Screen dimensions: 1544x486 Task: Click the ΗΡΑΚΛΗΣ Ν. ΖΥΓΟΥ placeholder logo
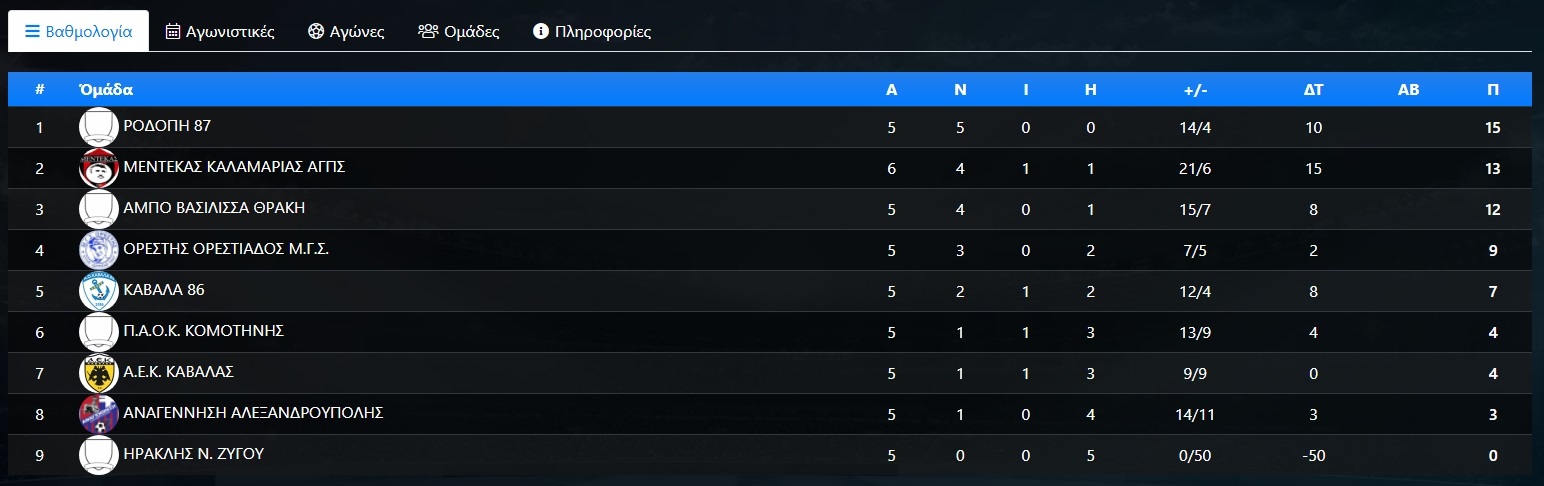point(98,455)
